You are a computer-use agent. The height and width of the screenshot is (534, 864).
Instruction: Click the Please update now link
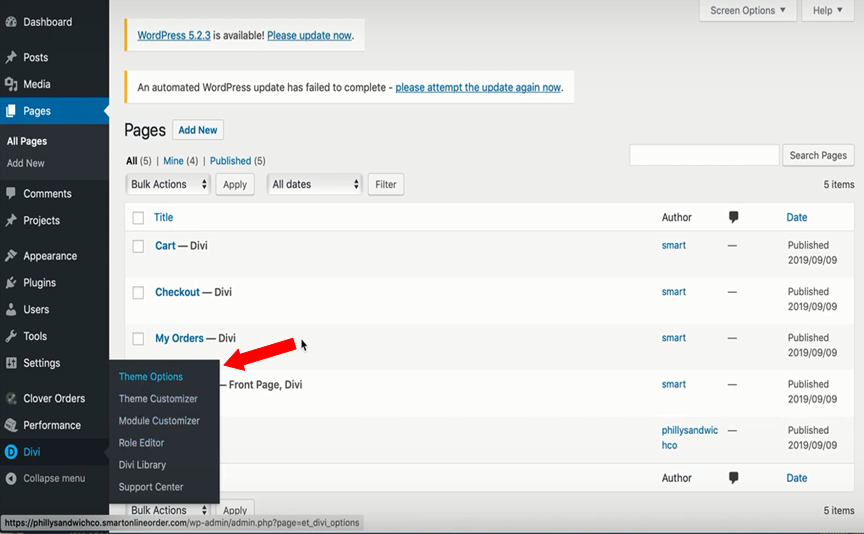[x=309, y=35]
